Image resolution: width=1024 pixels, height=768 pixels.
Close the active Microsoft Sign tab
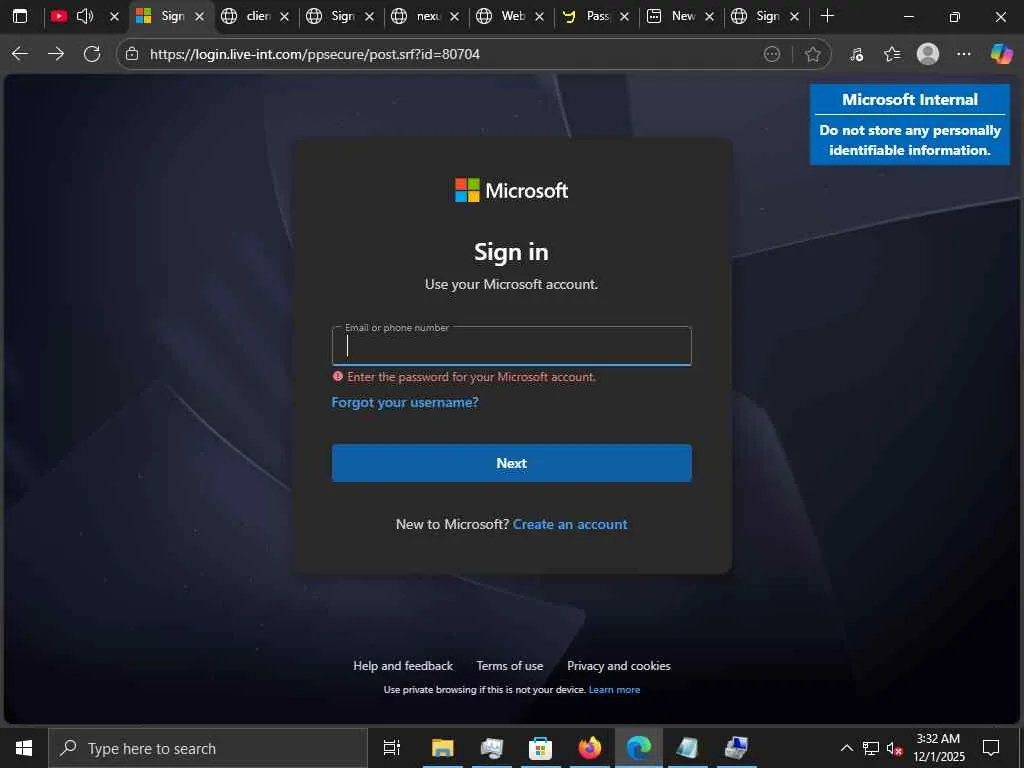tap(199, 16)
